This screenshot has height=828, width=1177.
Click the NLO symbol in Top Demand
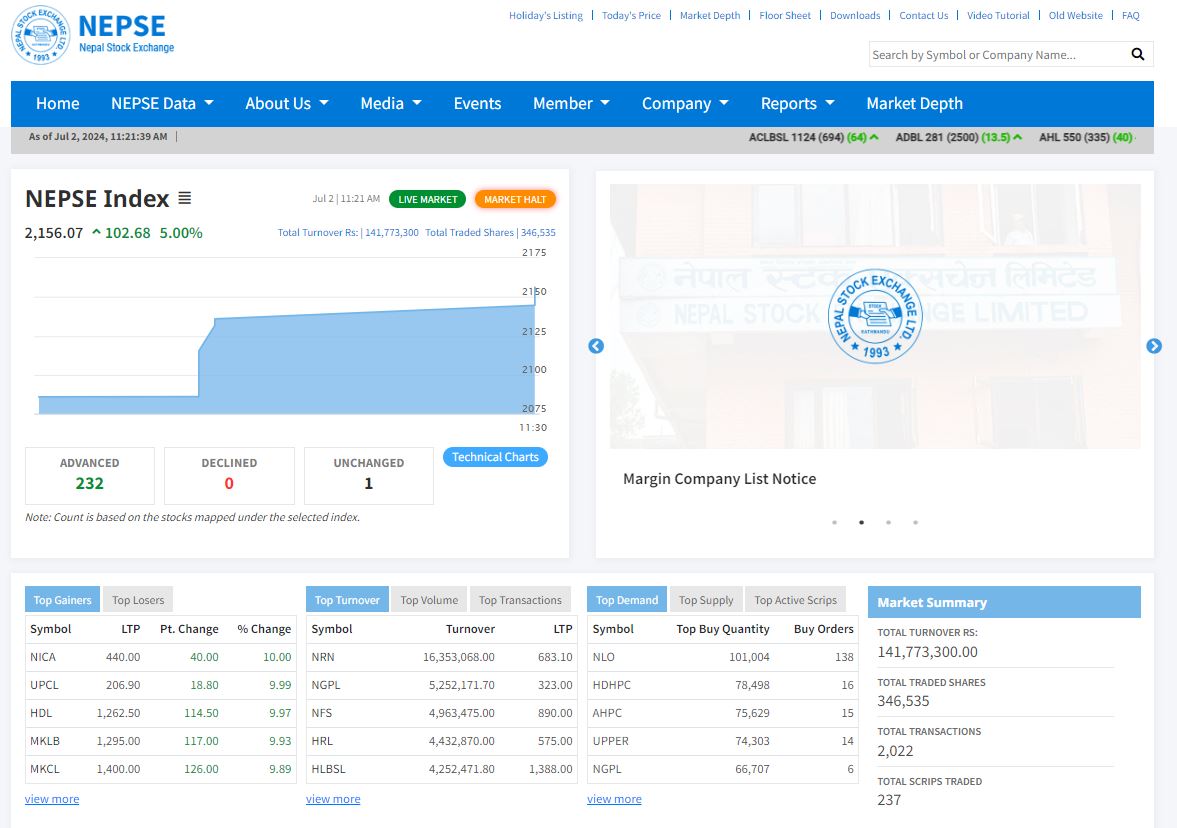click(604, 657)
